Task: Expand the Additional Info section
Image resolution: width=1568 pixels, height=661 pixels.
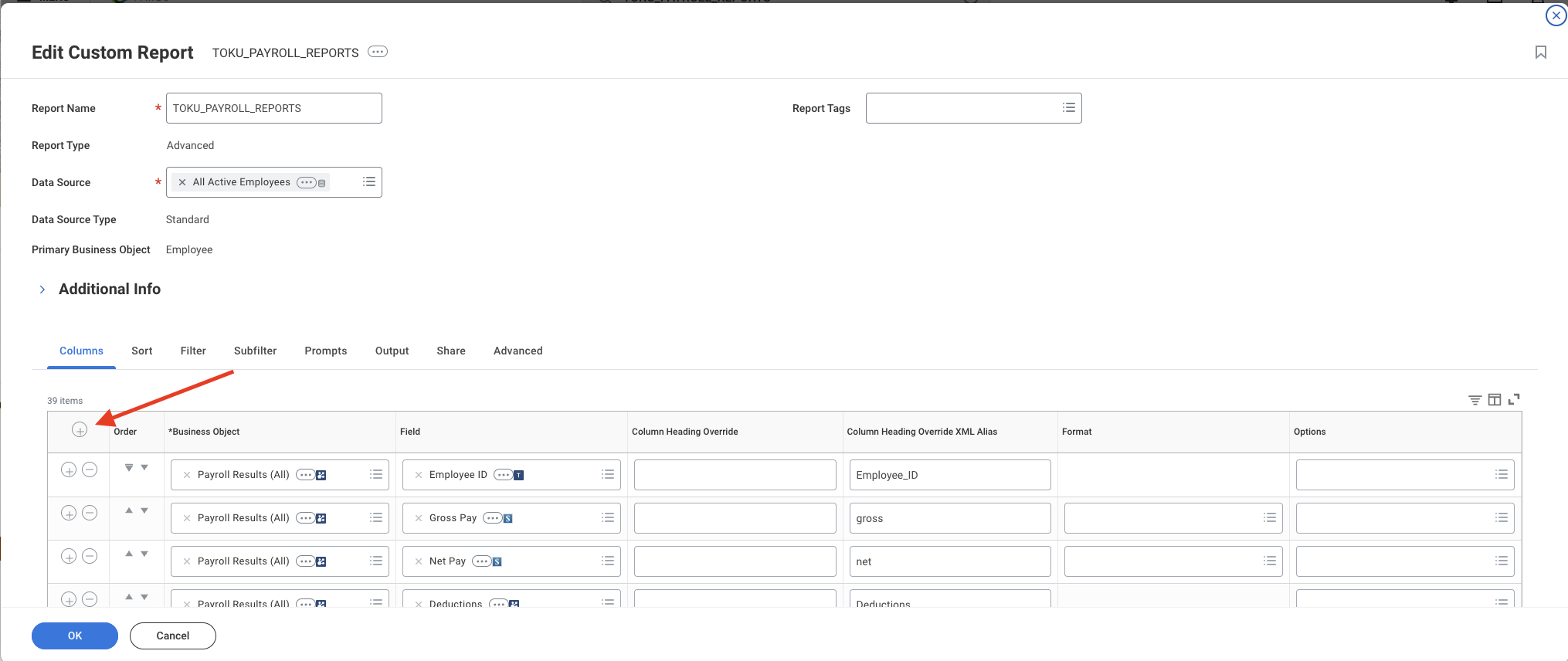Action: (x=42, y=290)
